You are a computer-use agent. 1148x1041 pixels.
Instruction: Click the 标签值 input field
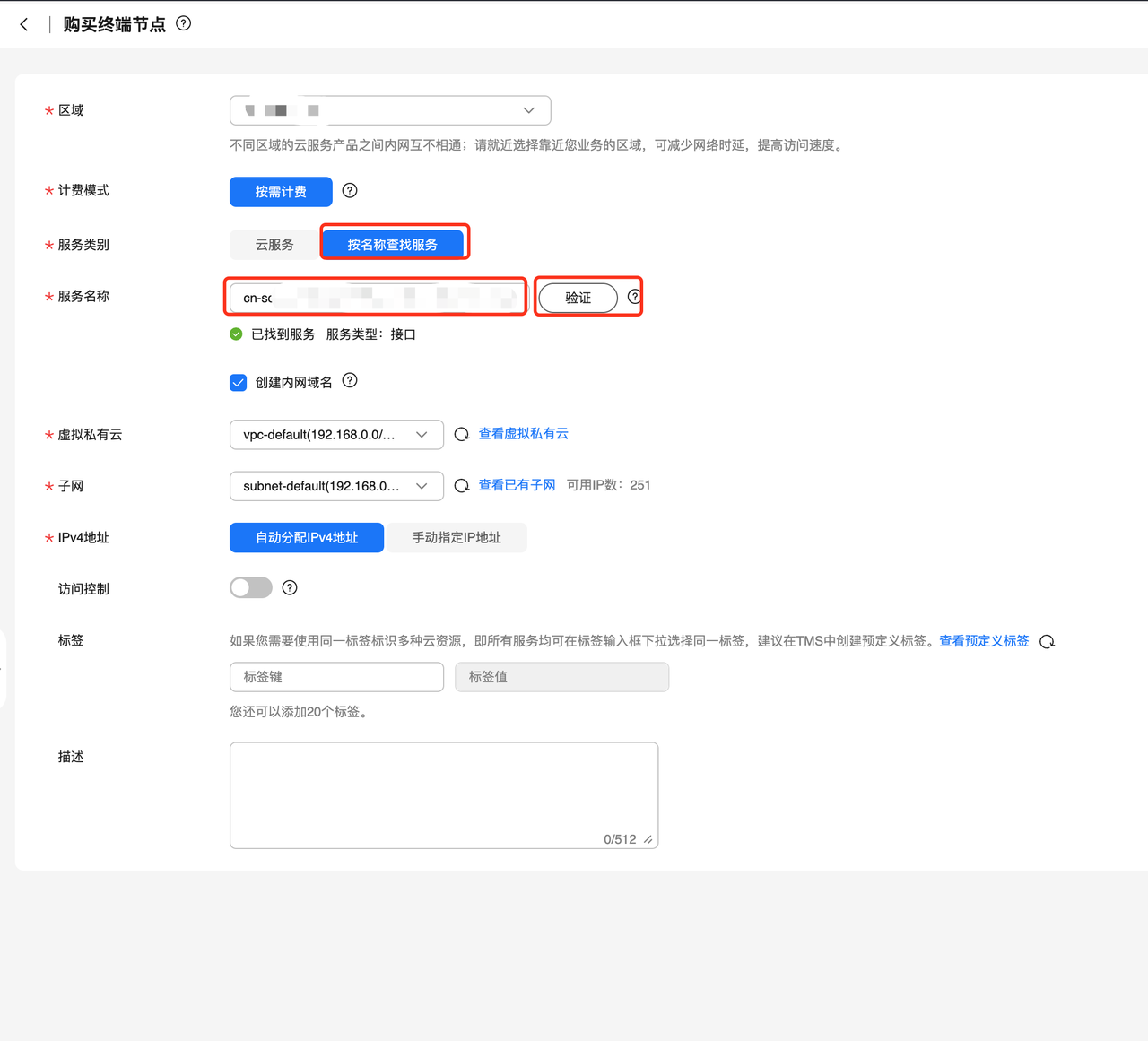pyautogui.click(x=561, y=677)
